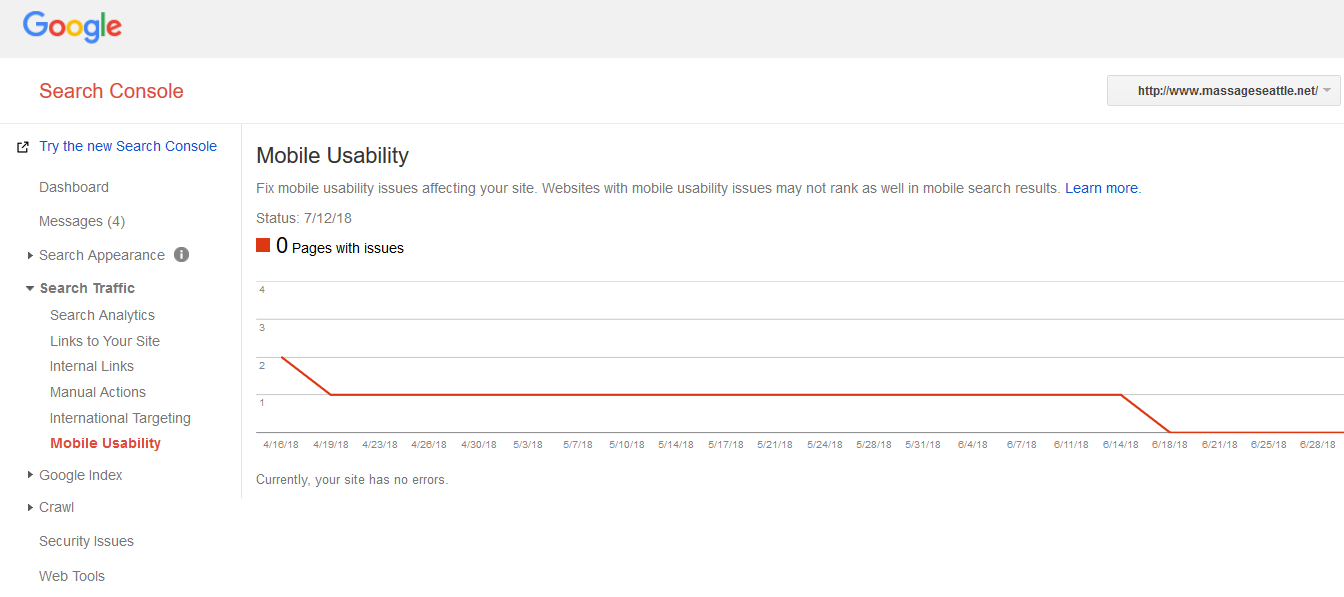The image size is (1344, 597).
Task: Click the y-axis value 2 on chart
Action: (262, 366)
